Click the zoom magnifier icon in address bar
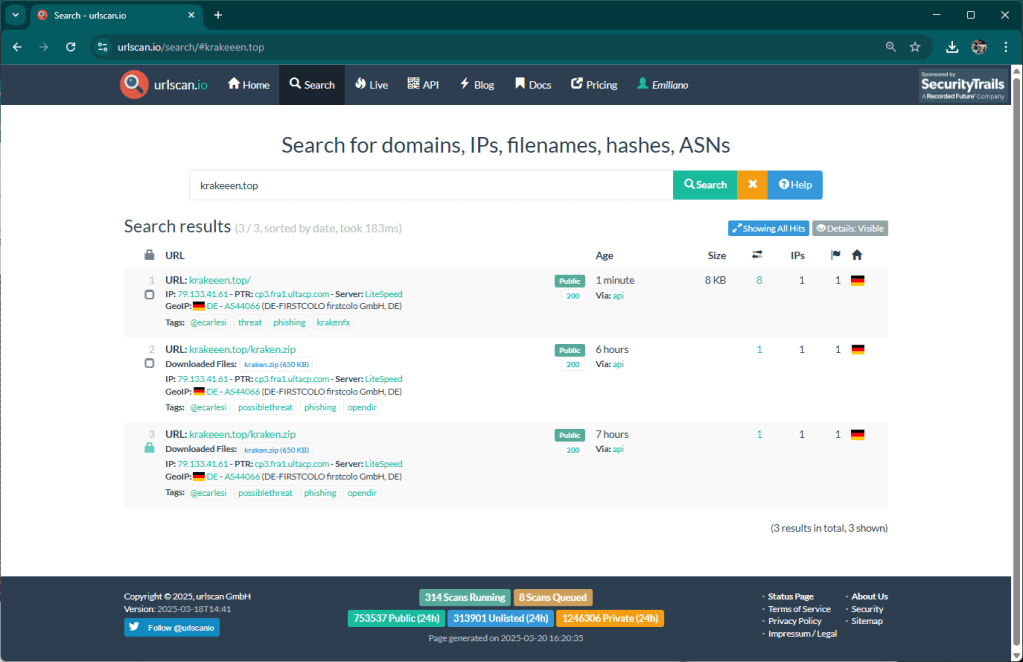Viewport: 1023px width, 662px height. click(891, 47)
